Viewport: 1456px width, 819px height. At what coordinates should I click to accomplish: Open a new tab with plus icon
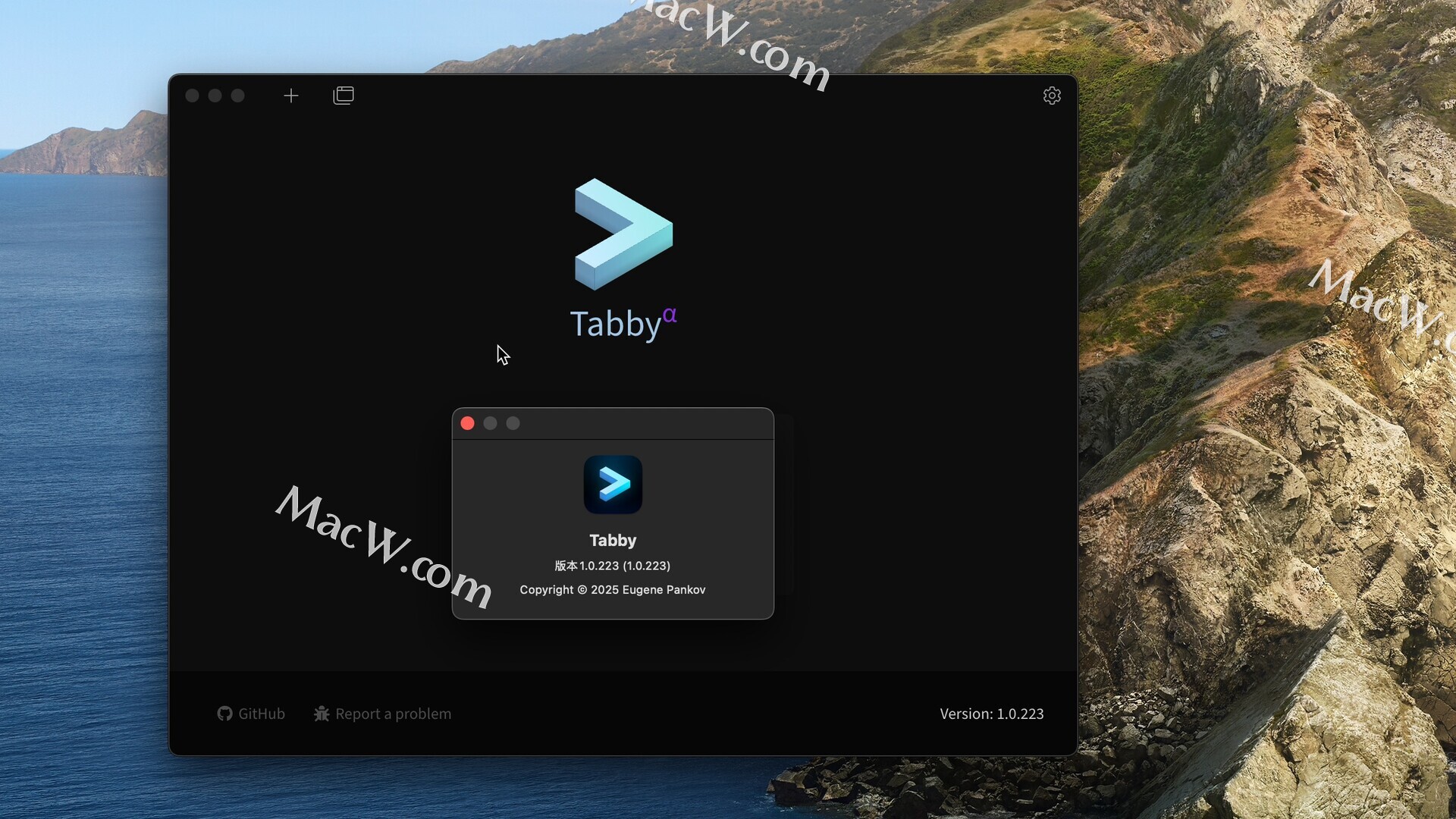coord(291,96)
